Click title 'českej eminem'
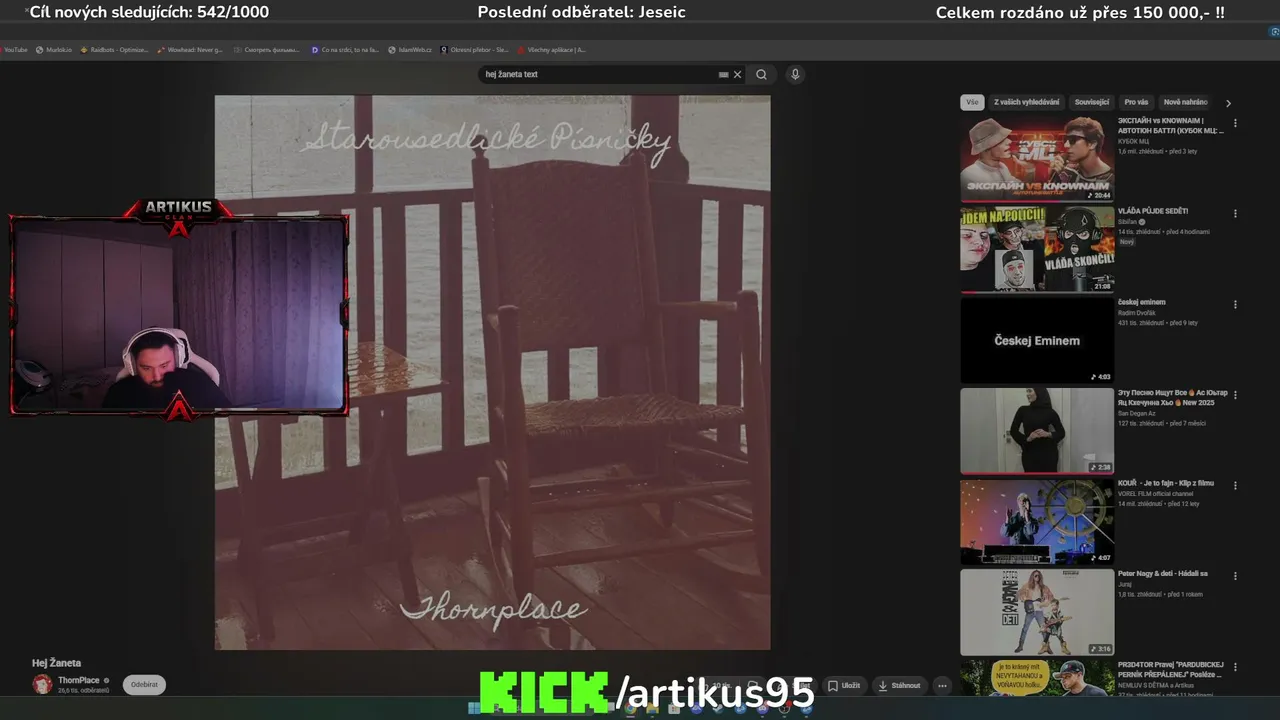Viewport: 1280px width, 720px height. tap(1142, 302)
